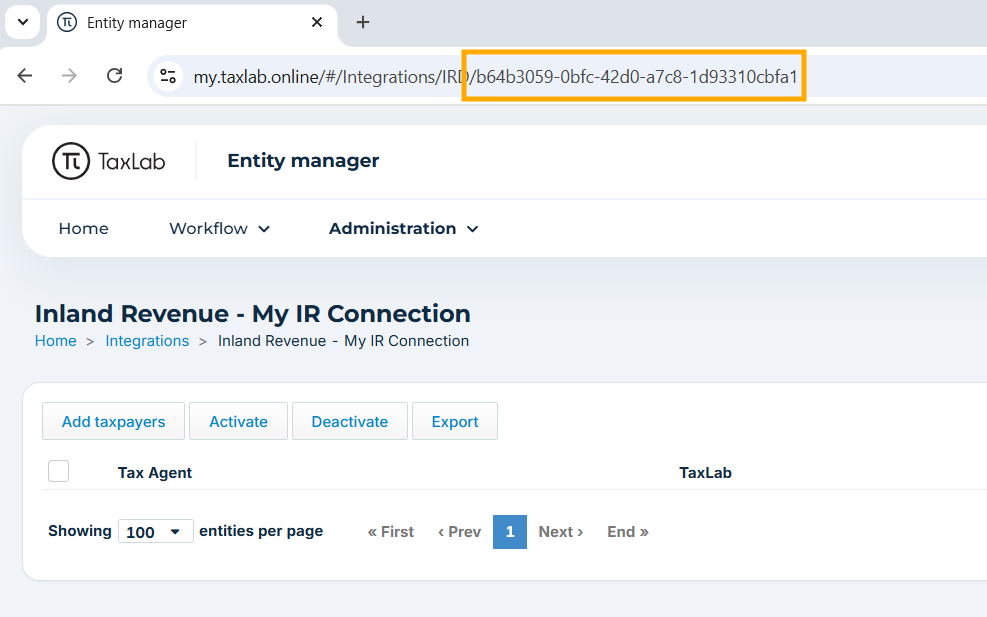987x617 pixels.
Task: Click the browser forward arrow
Action: pos(69,76)
